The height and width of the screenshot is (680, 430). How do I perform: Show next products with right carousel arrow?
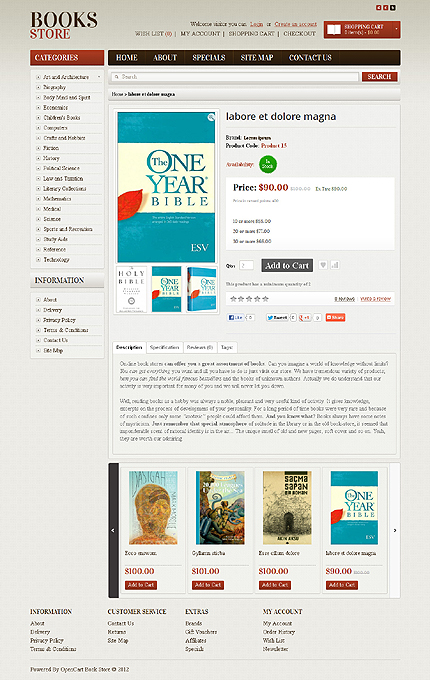395,530
